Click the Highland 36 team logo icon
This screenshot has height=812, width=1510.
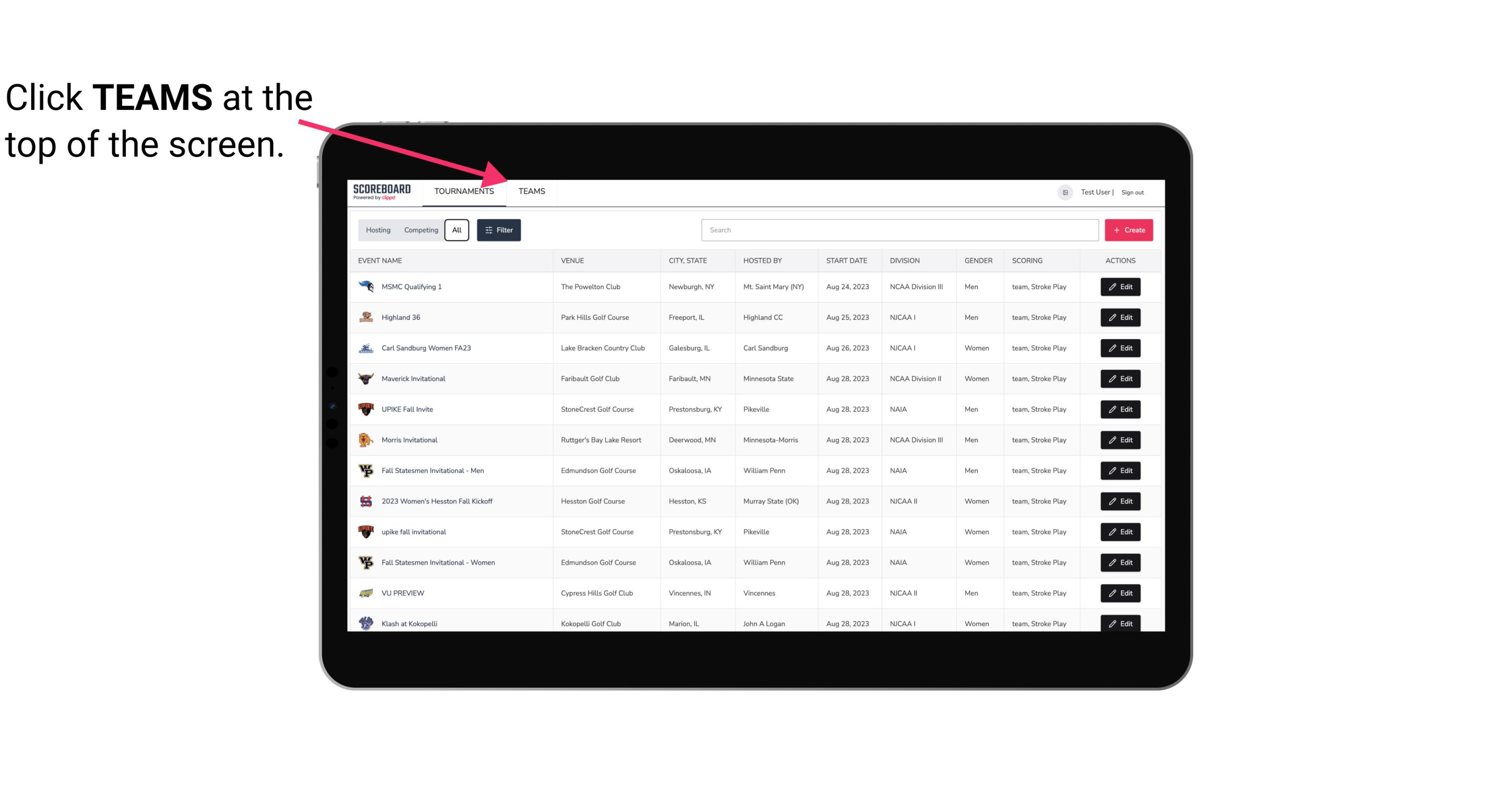(365, 317)
